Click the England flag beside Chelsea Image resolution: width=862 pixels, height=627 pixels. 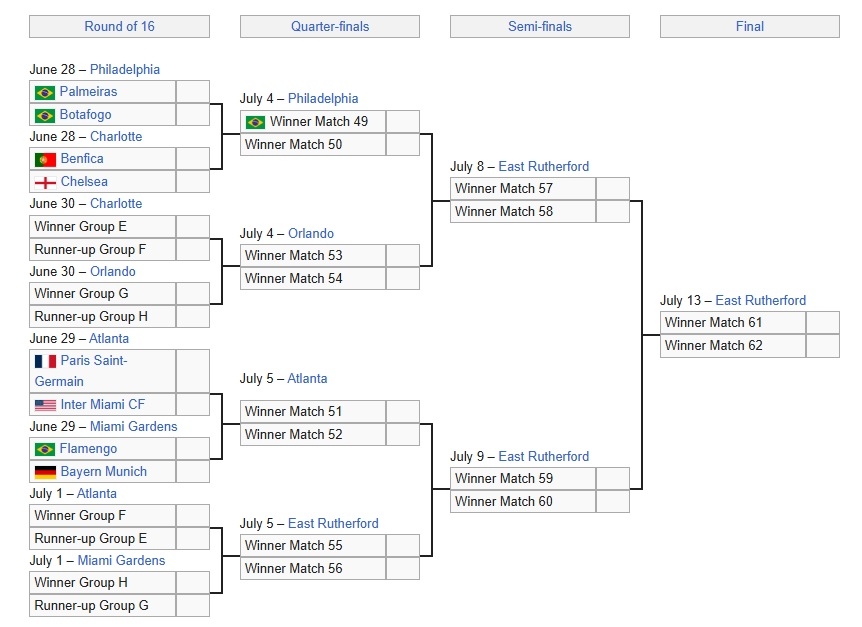point(45,182)
